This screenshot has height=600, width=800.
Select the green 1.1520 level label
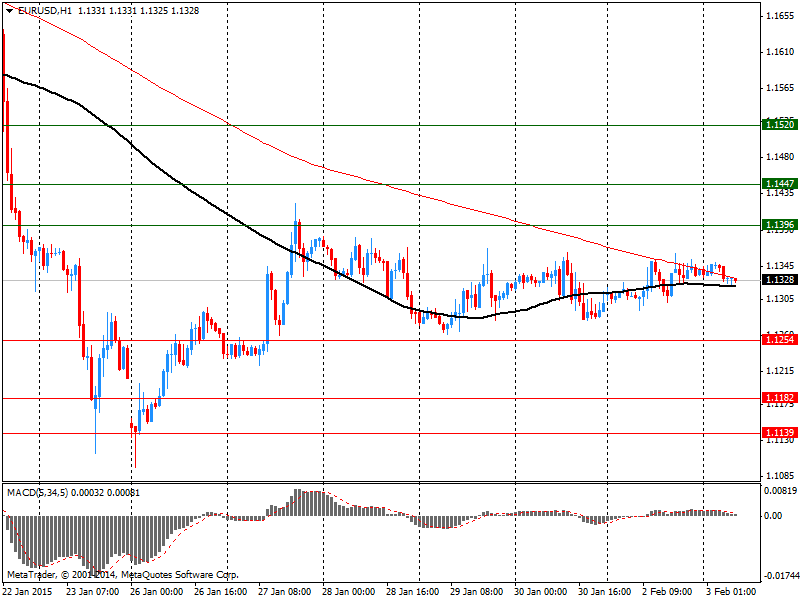click(x=779, y=124)
